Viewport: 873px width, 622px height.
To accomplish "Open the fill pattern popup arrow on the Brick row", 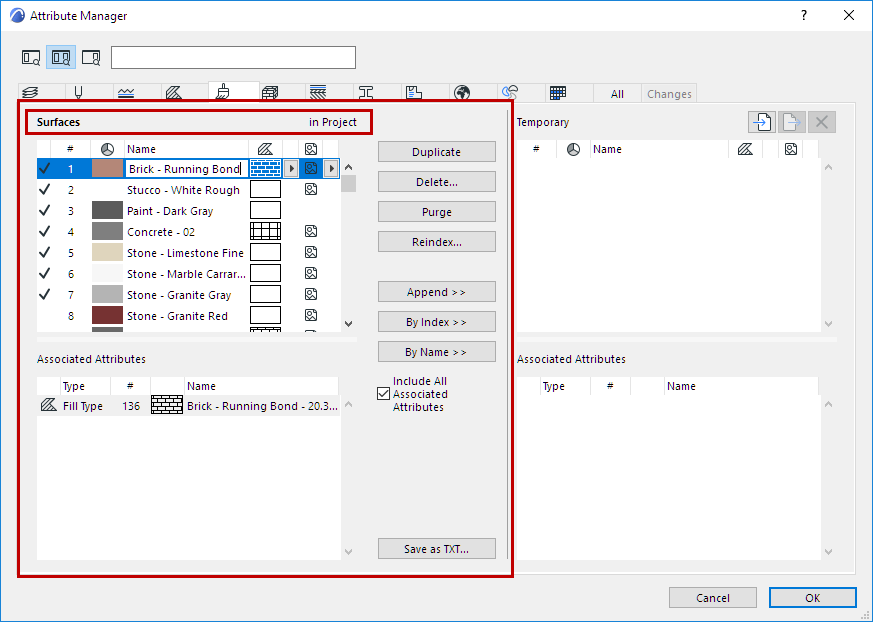I will [291, 168].
